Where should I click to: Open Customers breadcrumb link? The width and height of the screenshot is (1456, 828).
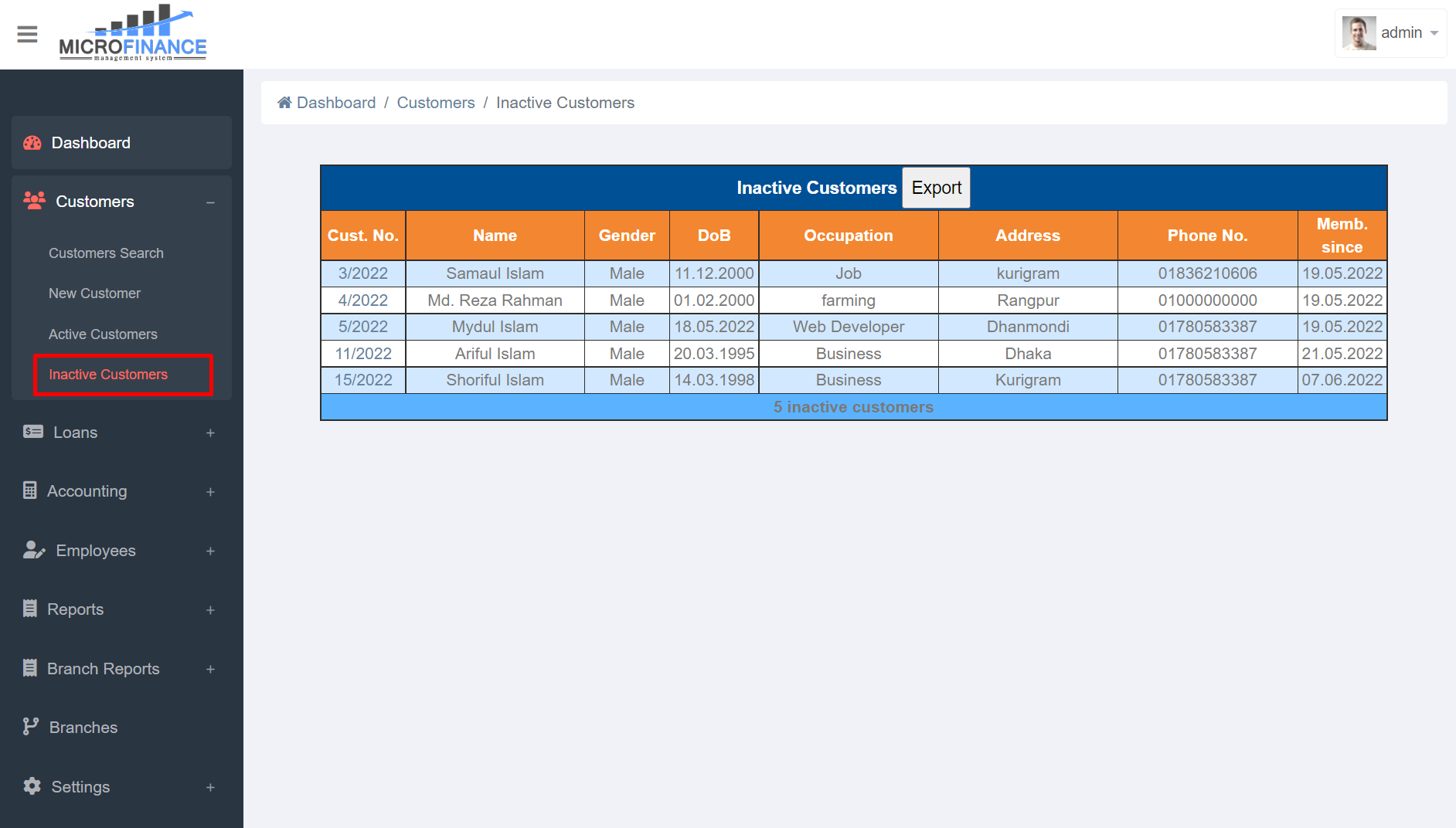coord(436,103)
